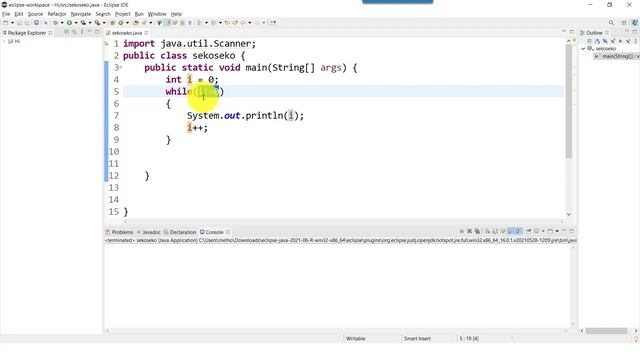Click the Save All toolbar icon
The image size is (640, 360).
(x=27, y=23)
